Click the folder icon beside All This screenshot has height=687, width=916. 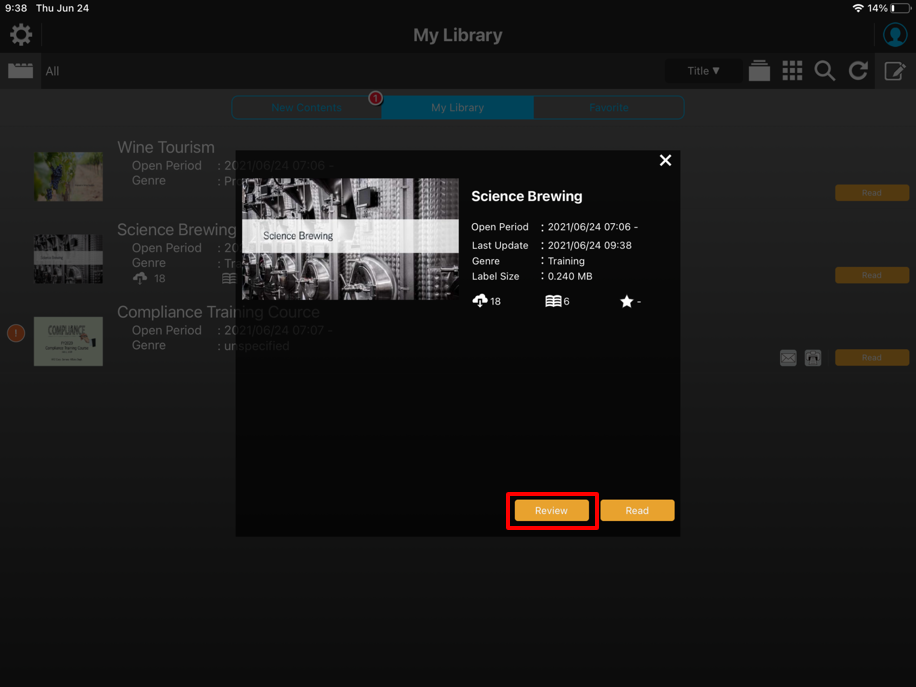[x=21, y=71]
